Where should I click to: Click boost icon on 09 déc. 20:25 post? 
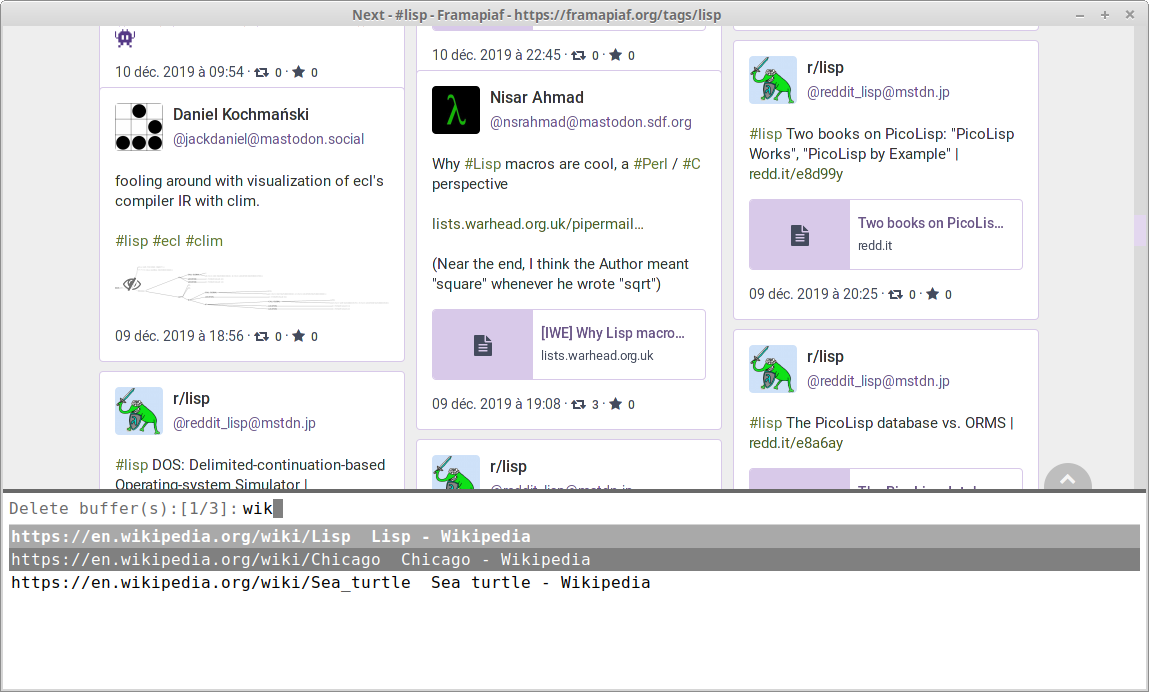(895, 294)
